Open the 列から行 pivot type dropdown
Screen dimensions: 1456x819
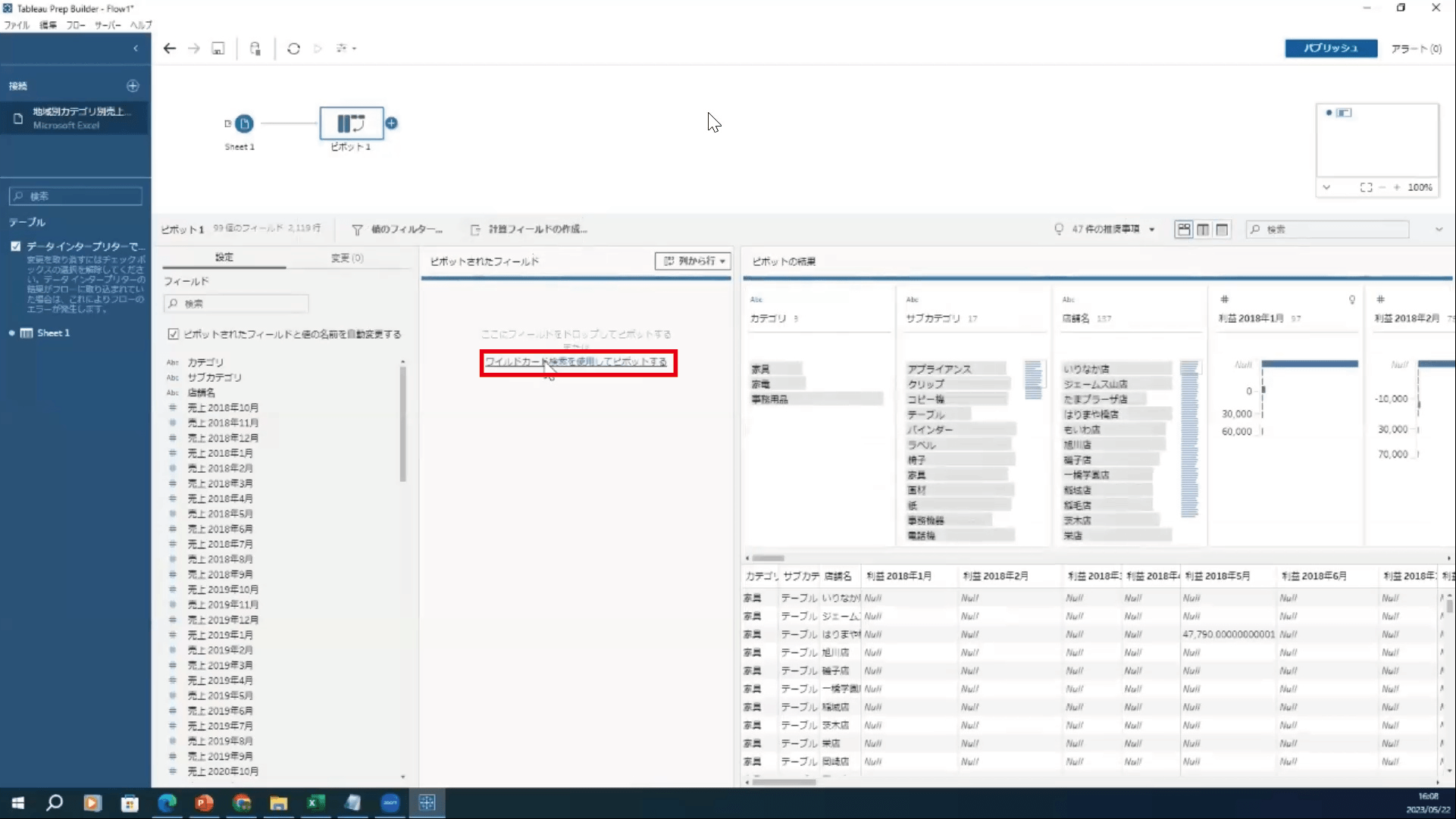(693, 261)
